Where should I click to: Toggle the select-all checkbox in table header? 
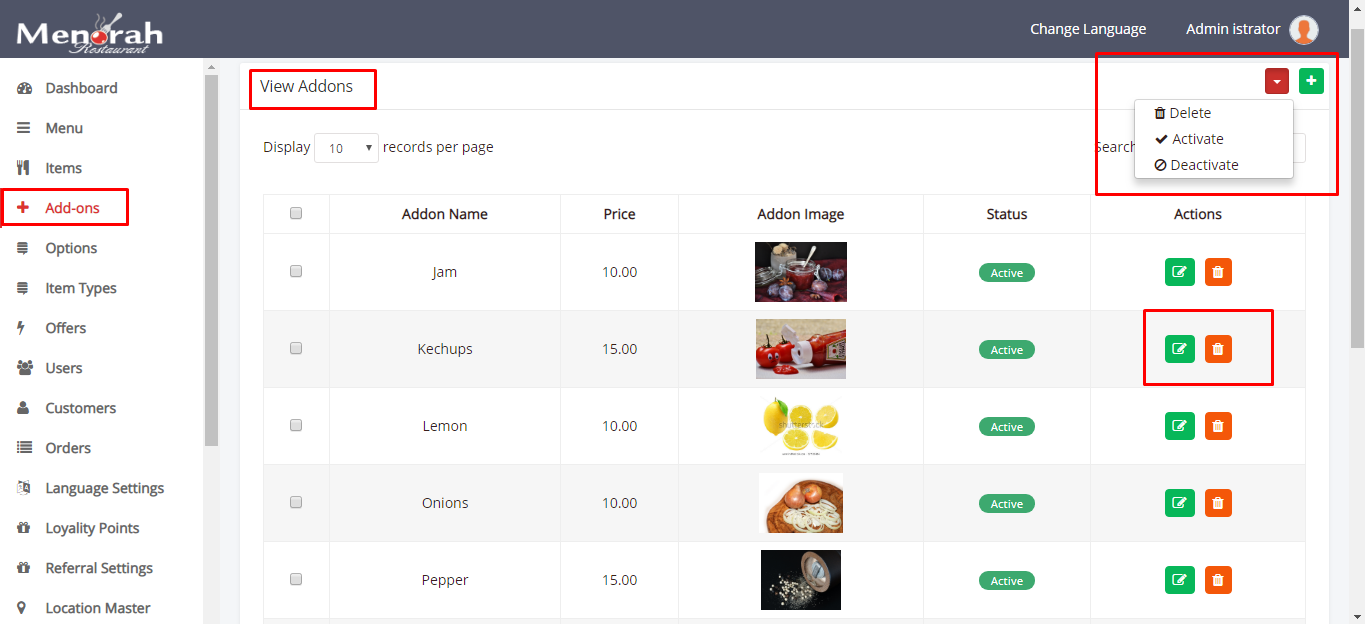click(x=296, y=213)
